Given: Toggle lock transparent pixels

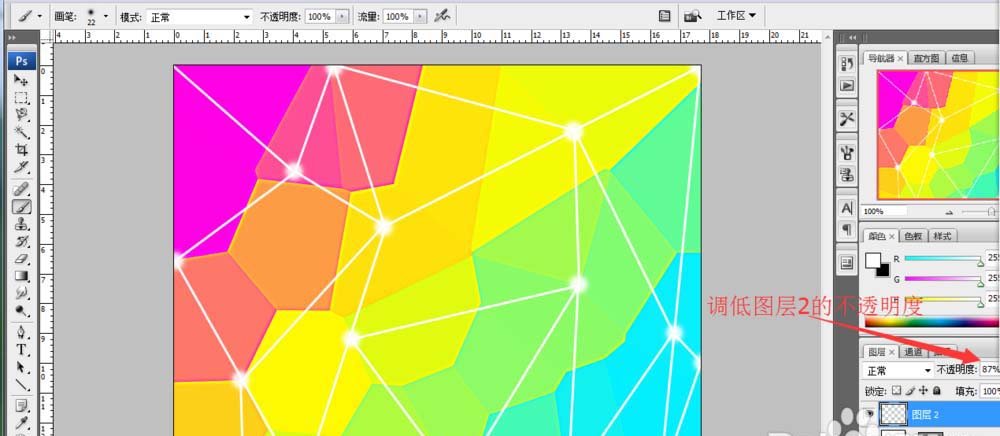Looking at the screenshot, I should point(895,390).
